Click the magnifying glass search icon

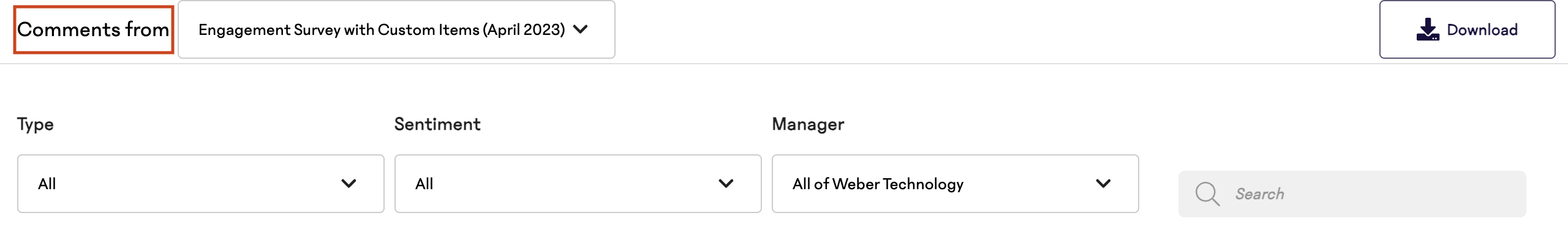pyautogui.click(x=1207, y=194)
